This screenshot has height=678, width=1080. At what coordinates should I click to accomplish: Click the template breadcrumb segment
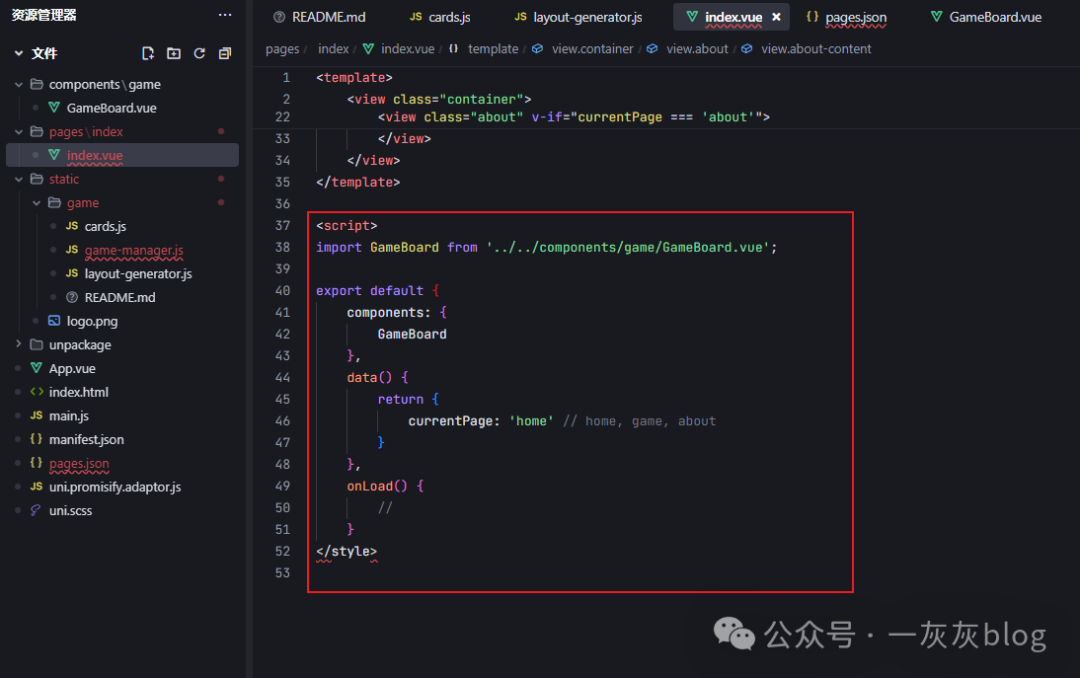pos(493,49)
